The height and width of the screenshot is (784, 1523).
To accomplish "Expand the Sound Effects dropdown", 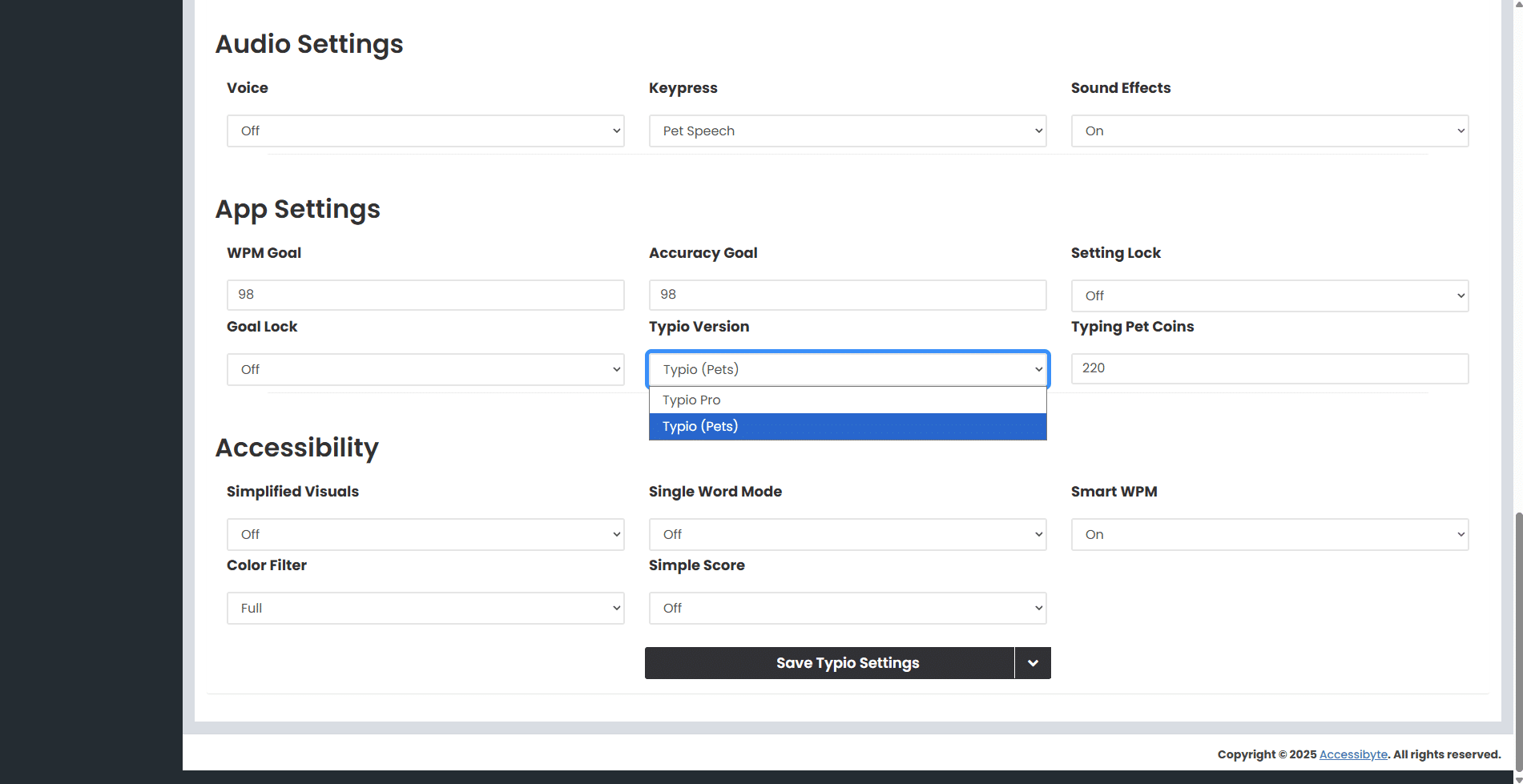I will (1269, 131).
